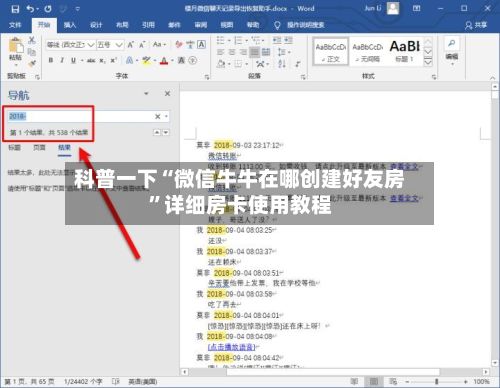Click the Undo arrow in quick access toolbar
The image size is (500, 388).
point(30,9)
